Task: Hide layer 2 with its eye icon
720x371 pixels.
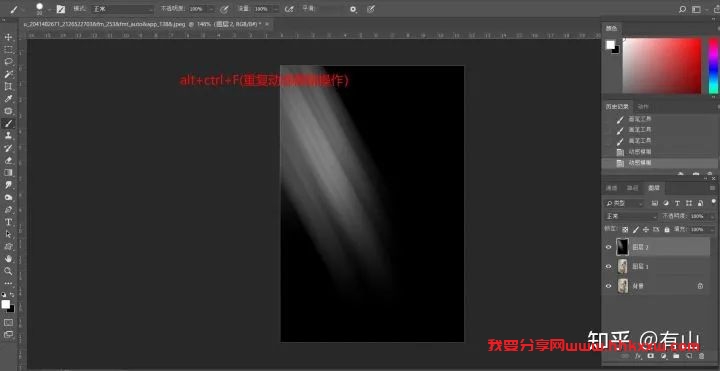Action: (608, 247)
